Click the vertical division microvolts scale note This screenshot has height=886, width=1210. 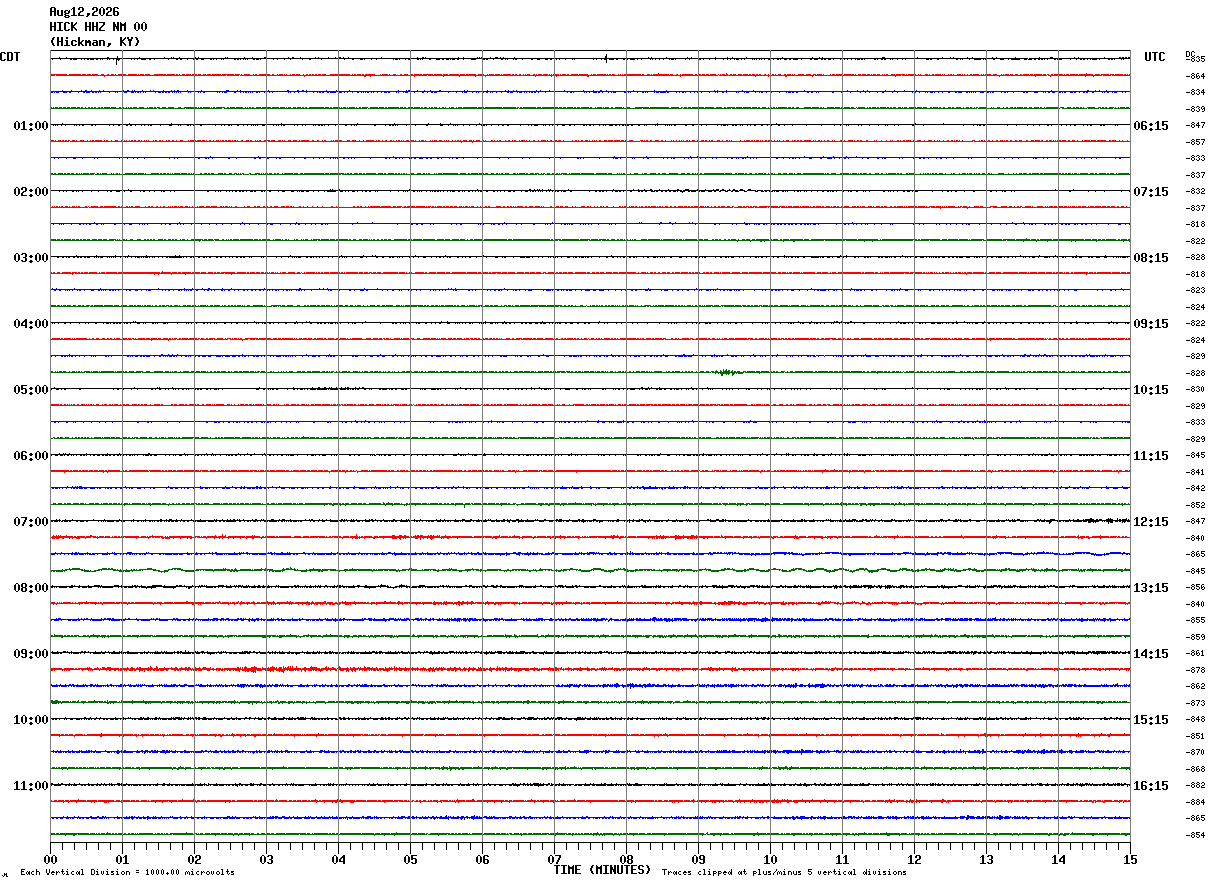127,873
